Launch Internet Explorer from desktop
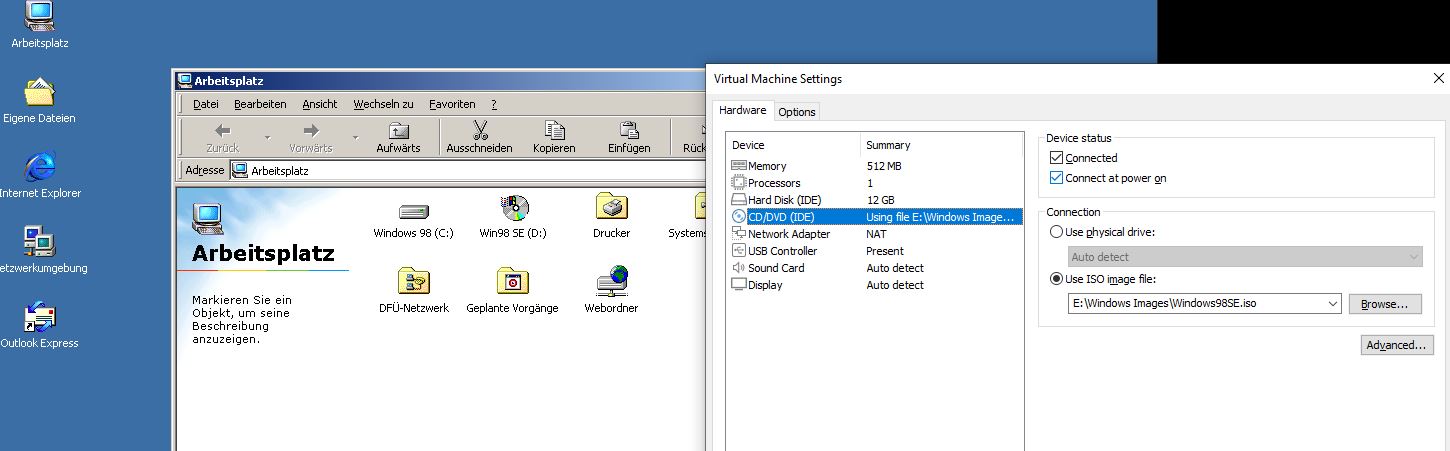Image resolution: width=1450 pixels, height=451 pixels. [x=40, y=175]
